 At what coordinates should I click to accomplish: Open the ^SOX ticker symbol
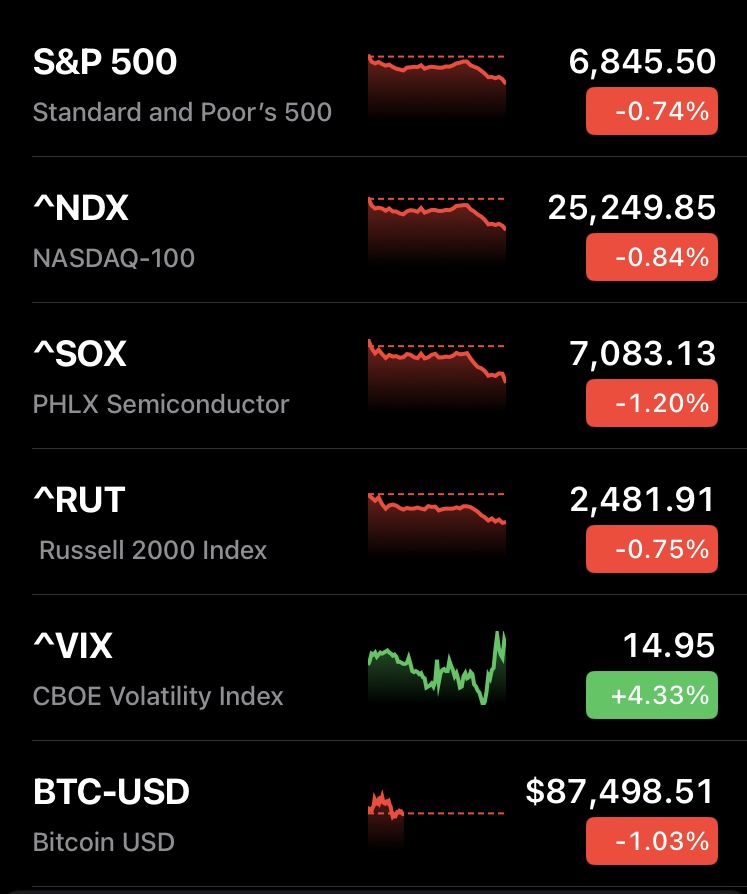tap(80, 355)
